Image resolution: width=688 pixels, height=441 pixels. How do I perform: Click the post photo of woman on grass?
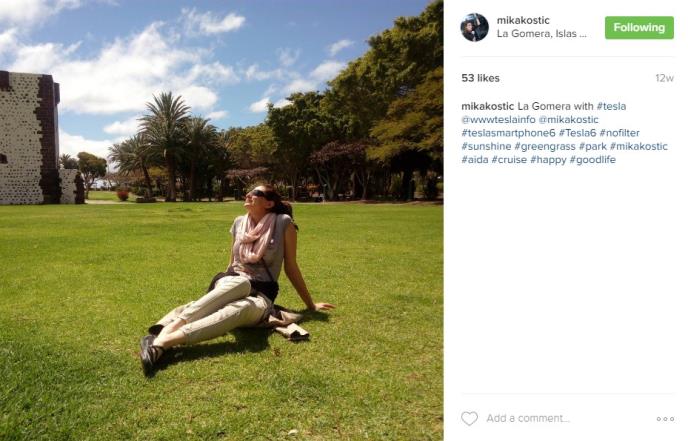(222, 220)
